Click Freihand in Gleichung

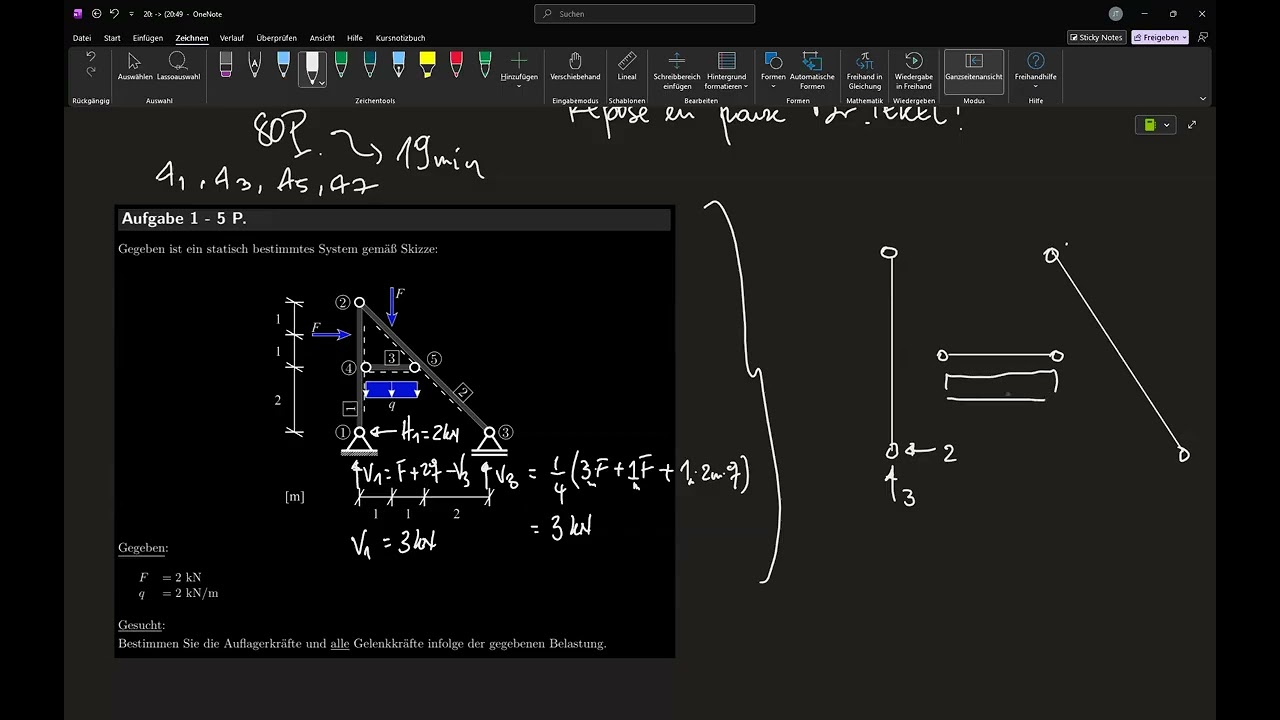point(865,70)
